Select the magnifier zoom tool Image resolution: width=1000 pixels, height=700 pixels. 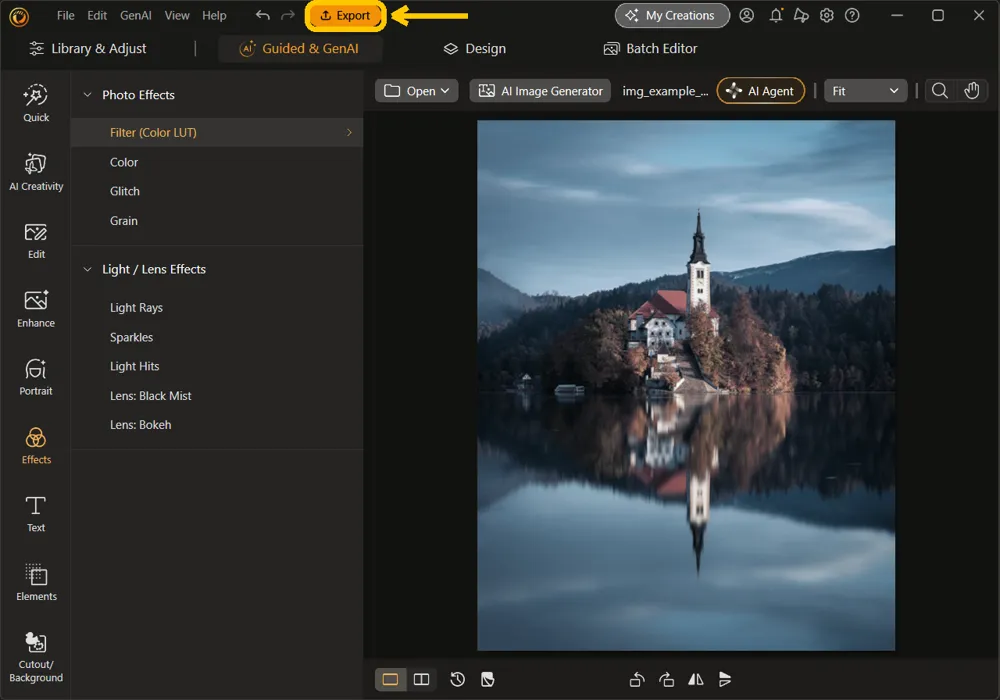pyautogui.click(x=939, y=91)
